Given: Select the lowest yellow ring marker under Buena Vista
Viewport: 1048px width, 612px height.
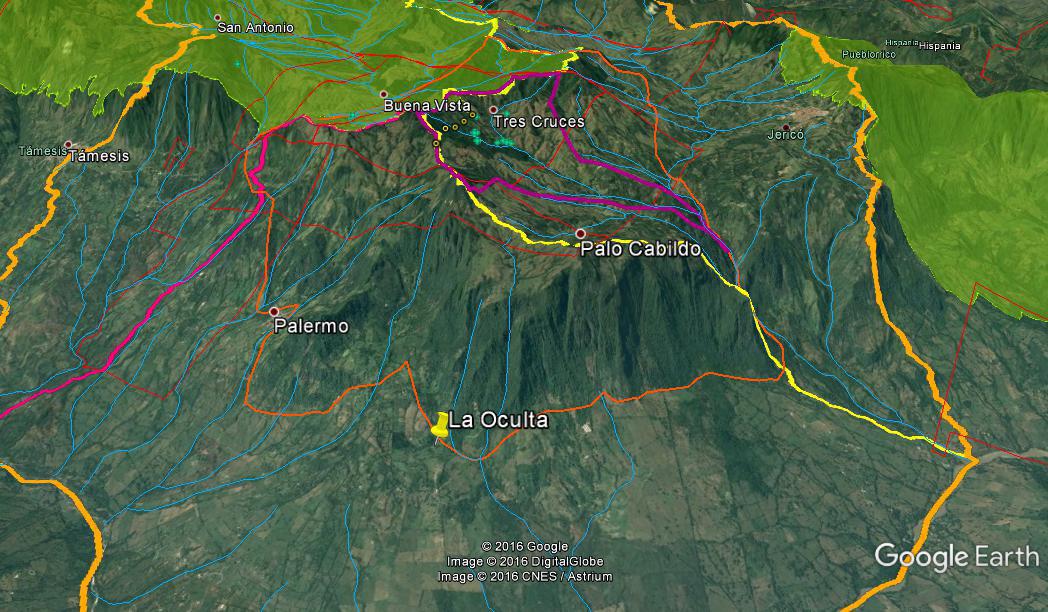Looking at the screenshot, I should [x=436, y=144].
